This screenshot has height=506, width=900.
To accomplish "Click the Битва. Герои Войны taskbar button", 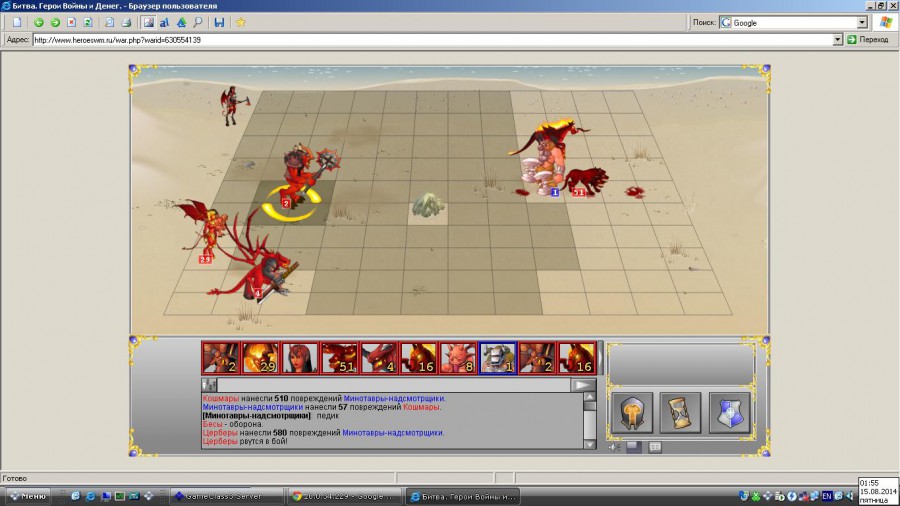I will tap(462, 496).
